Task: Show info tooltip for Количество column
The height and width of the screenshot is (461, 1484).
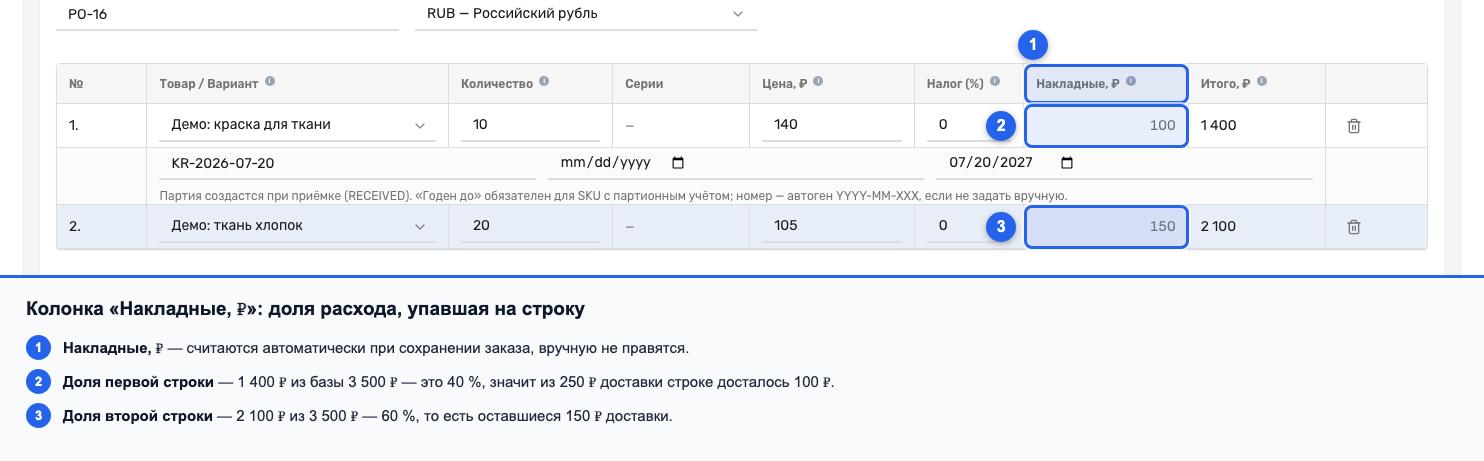Action: pyautogui.click(x=543, y=83)
